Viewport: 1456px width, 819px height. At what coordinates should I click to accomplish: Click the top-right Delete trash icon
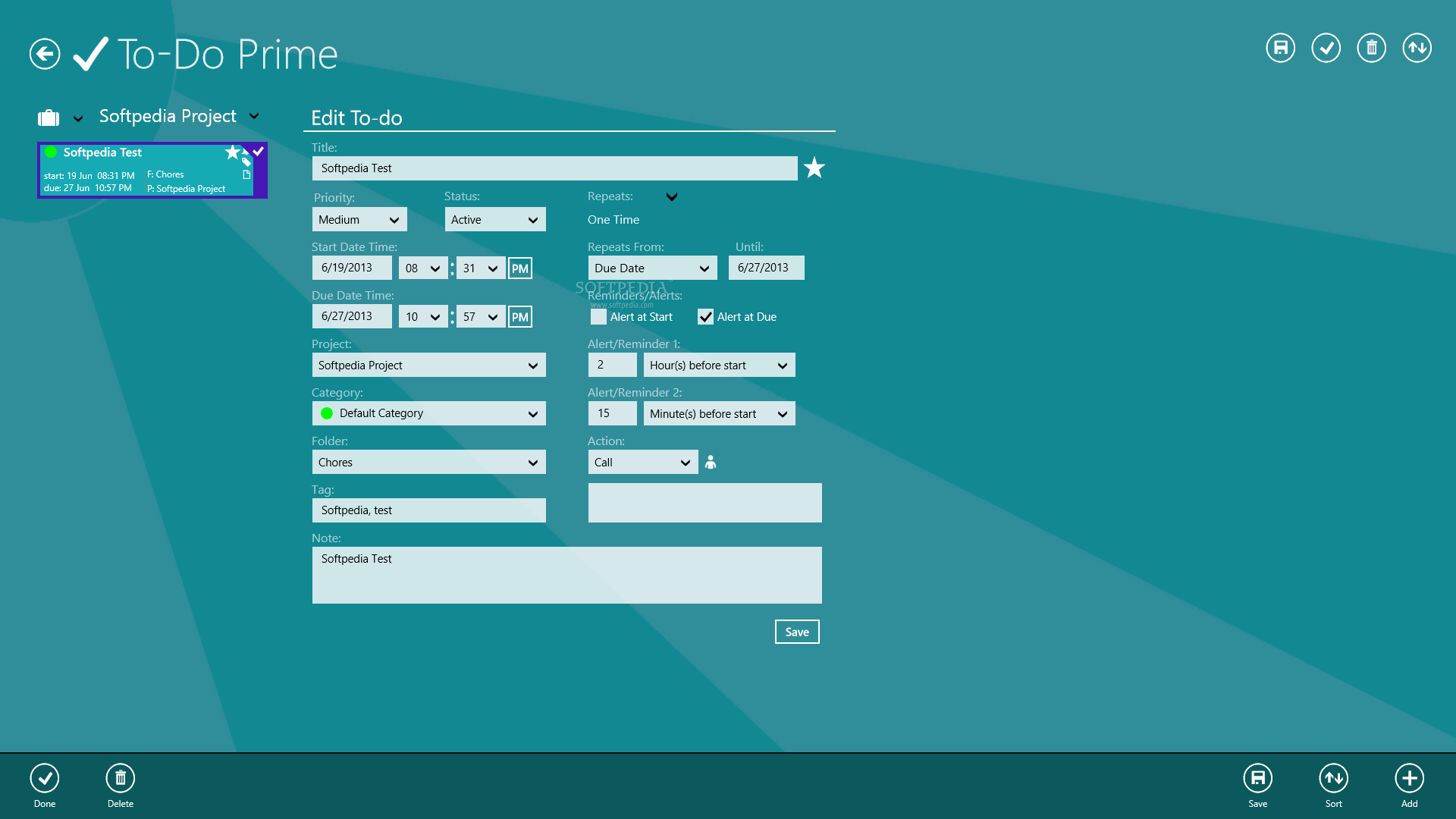click(1371, 48)
